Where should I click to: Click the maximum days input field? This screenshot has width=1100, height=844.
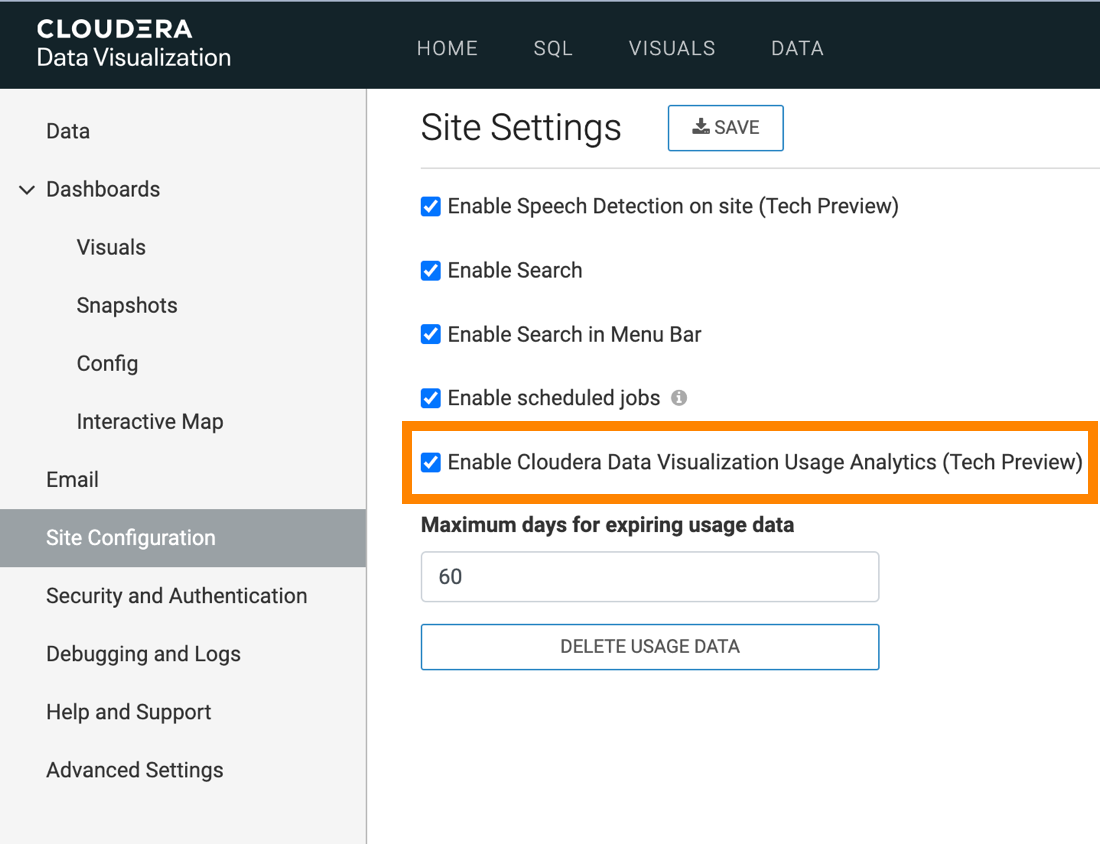(650, 577)
